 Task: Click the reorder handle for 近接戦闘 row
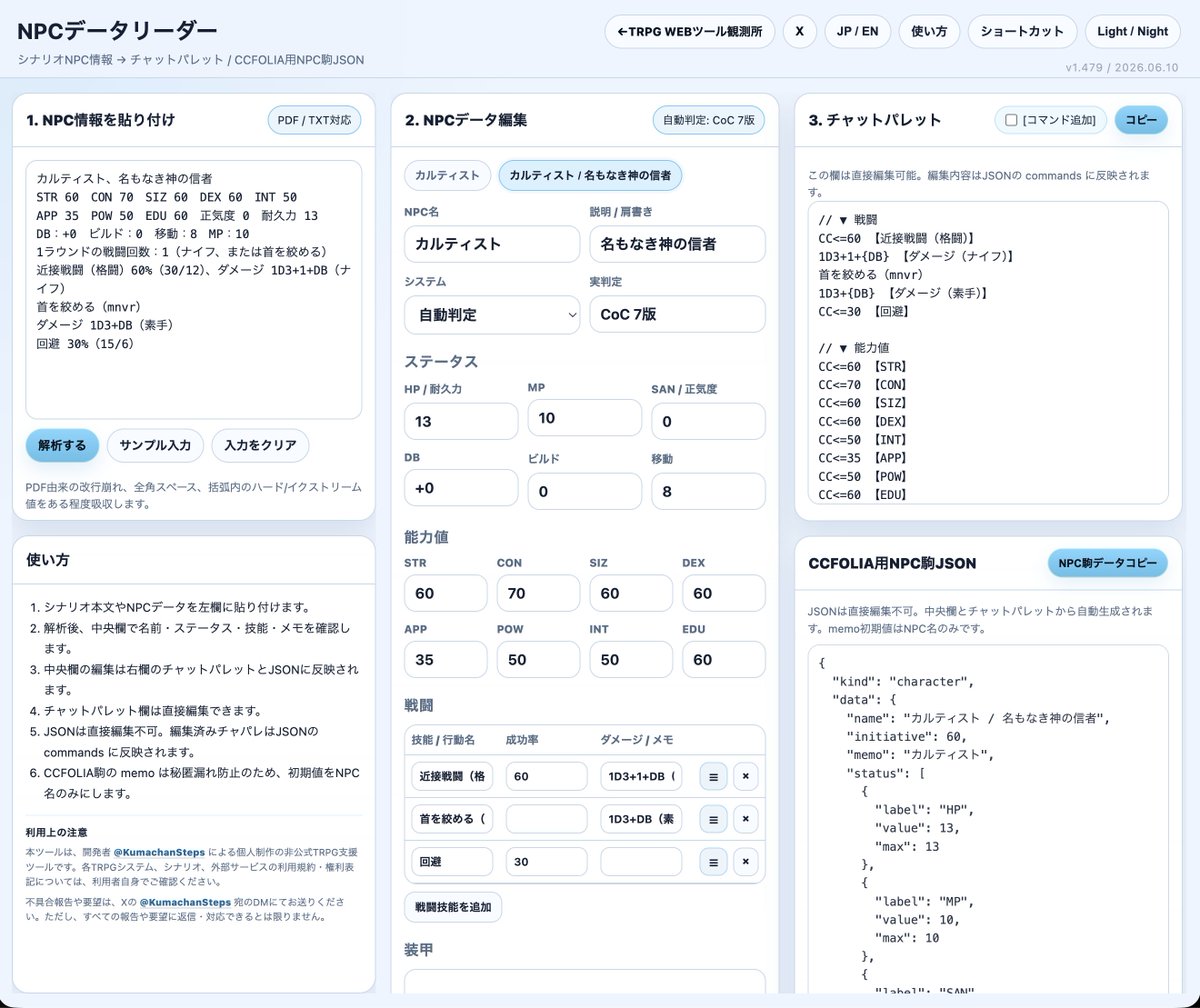[713, 776]
